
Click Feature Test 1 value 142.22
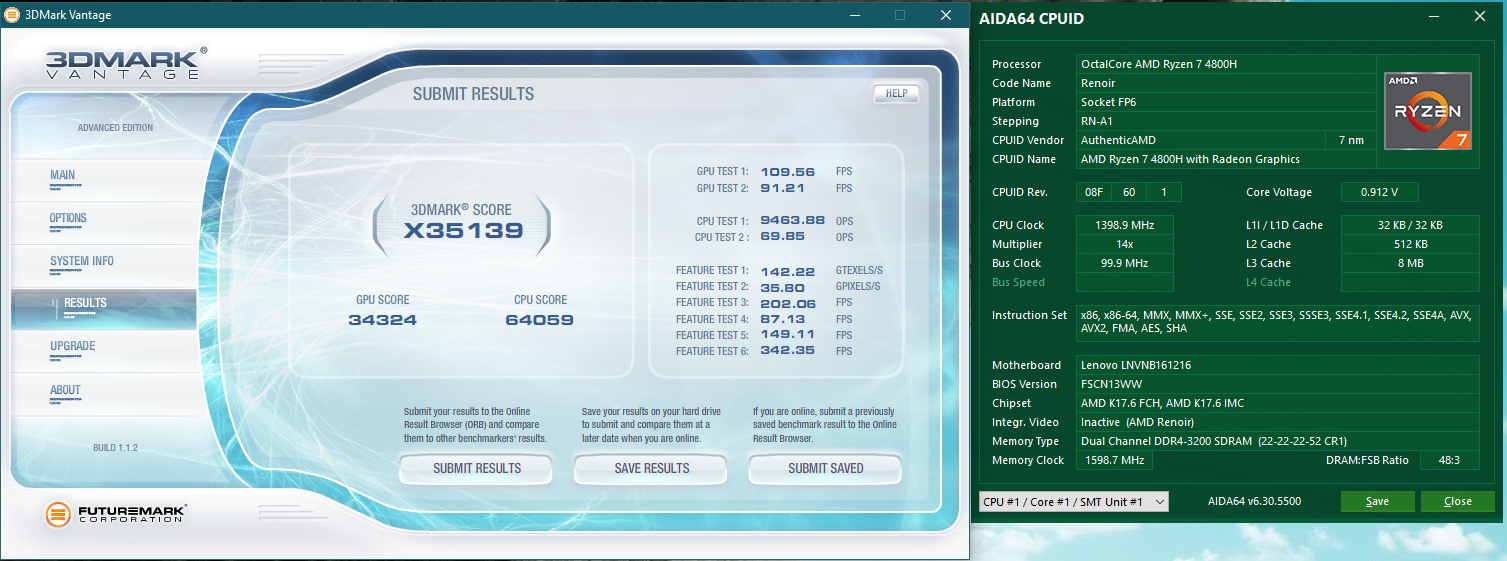coord(788,270)
